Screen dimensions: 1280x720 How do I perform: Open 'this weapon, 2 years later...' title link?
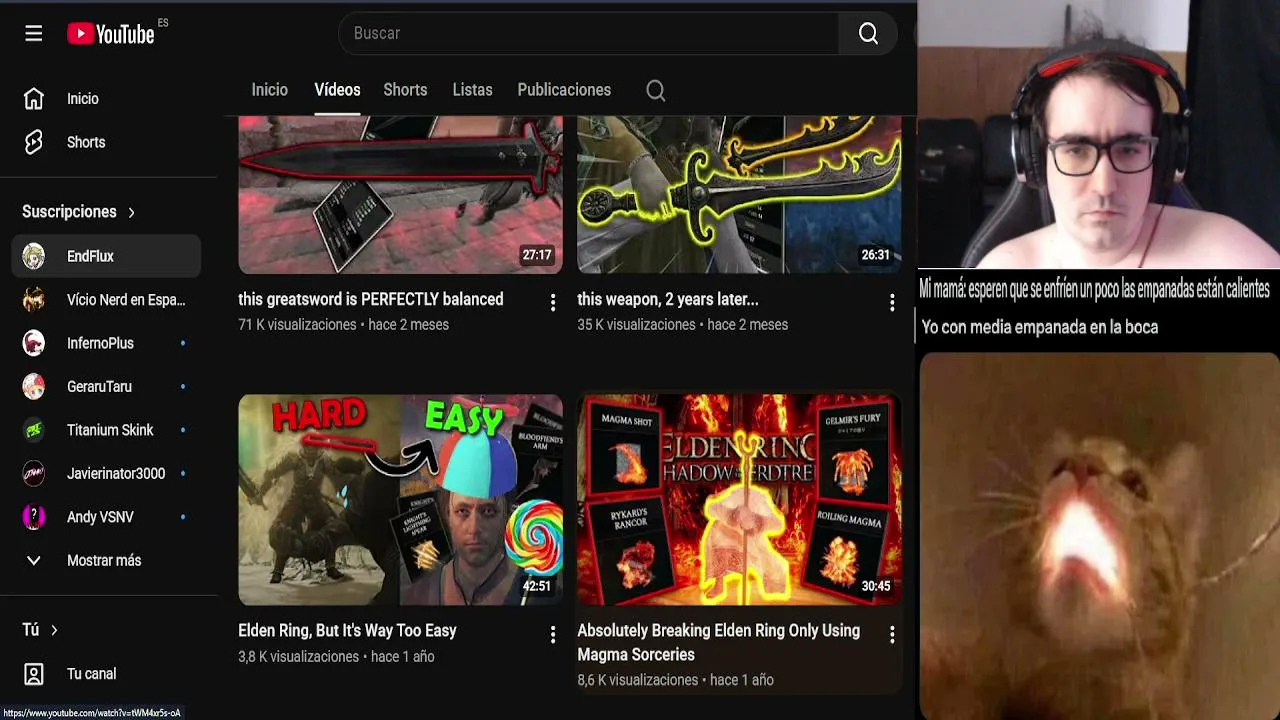click(668, 299)
